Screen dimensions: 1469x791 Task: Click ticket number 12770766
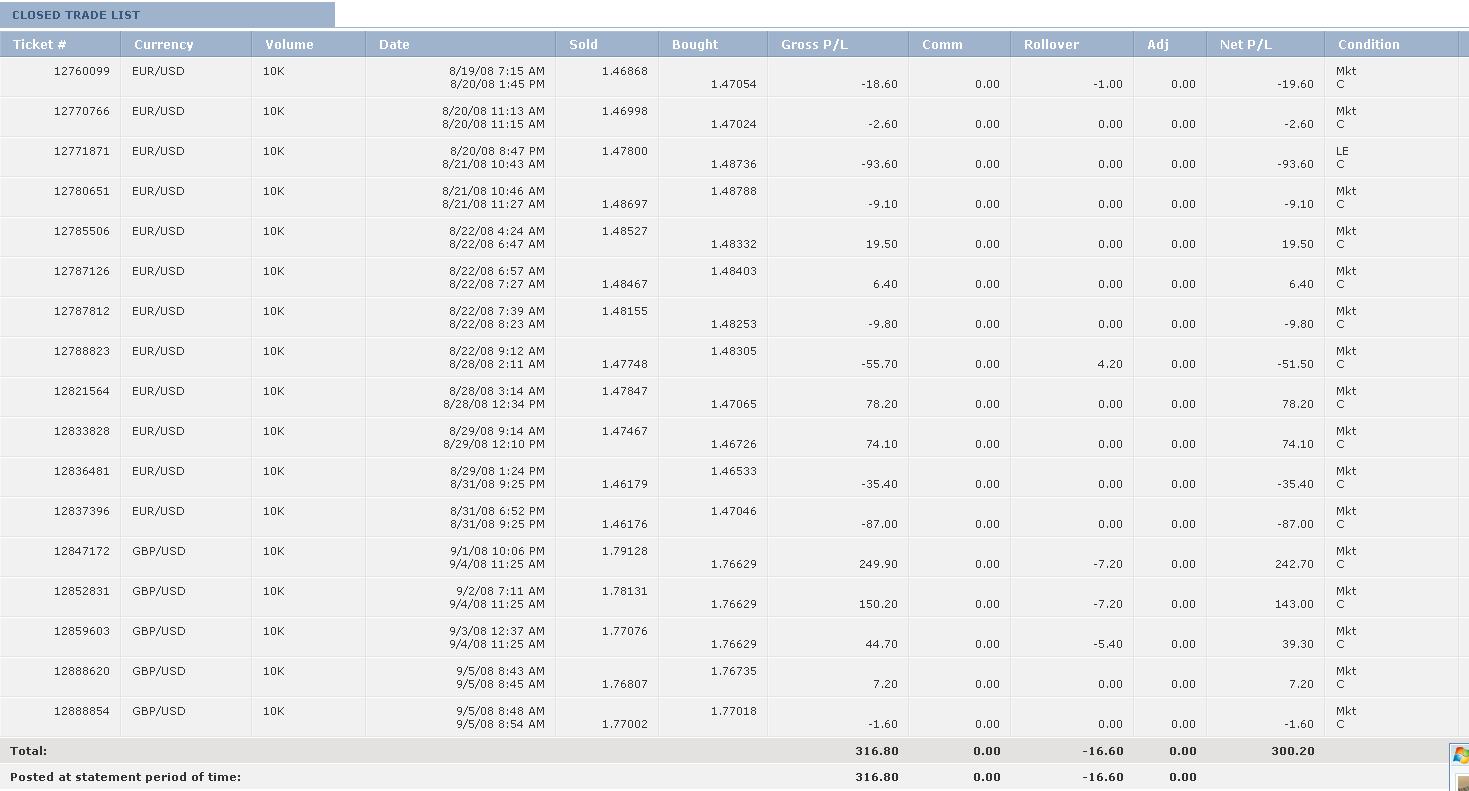pyautogui.click(x=82, y=111)
